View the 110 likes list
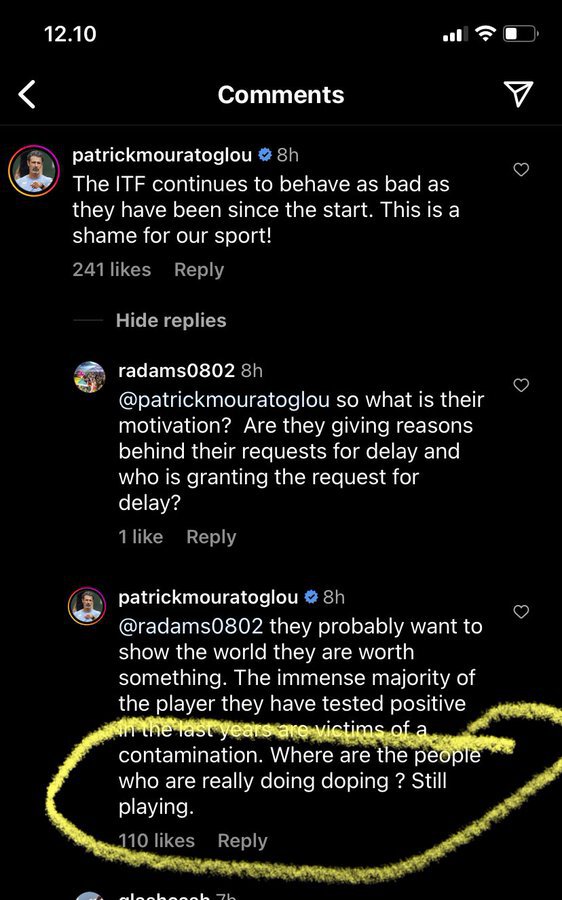 pos(156,841)
